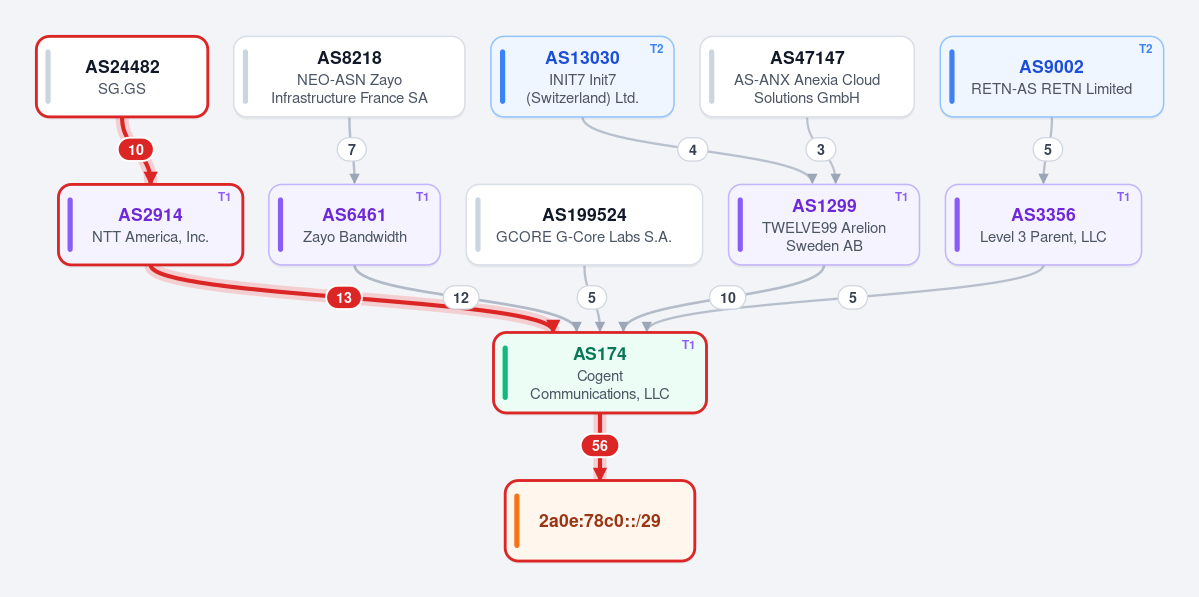Click the edge badge labeled 7

[x=352, y=150]
